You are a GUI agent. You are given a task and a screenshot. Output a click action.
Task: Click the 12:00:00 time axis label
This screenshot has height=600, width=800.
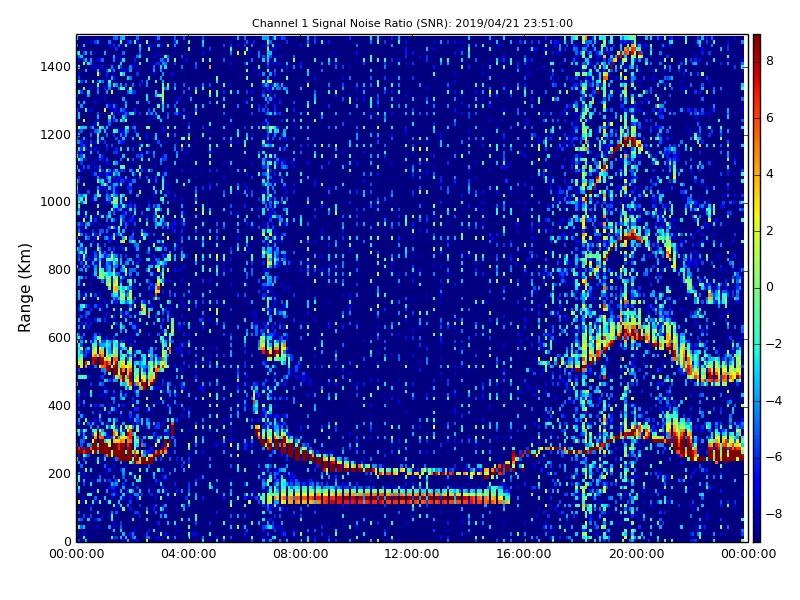tap(412, 554)
